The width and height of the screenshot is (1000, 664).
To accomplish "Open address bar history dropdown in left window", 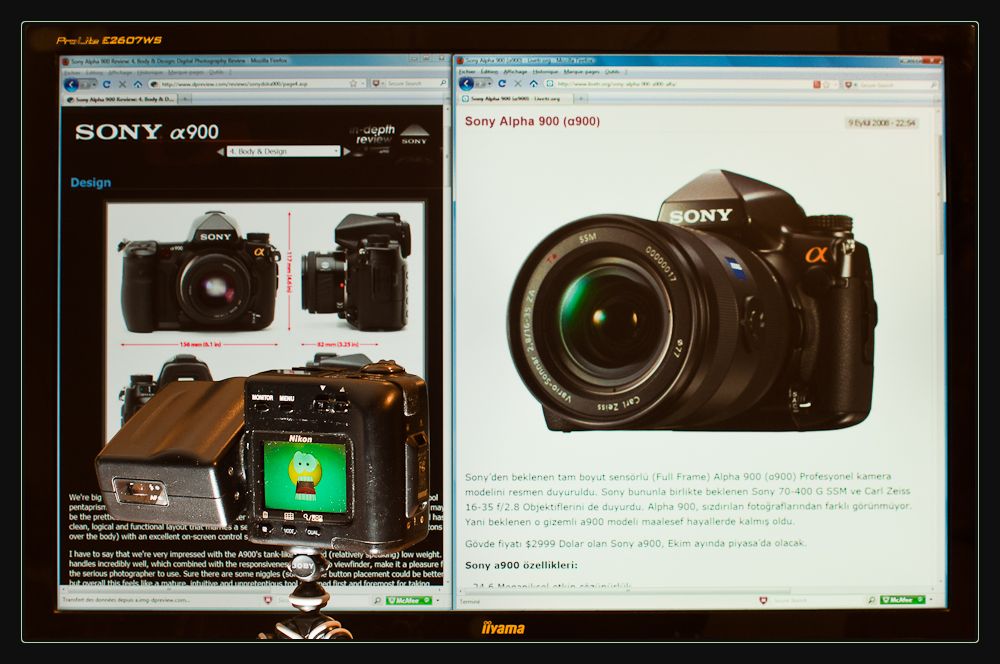I will [x=365, y=84].
